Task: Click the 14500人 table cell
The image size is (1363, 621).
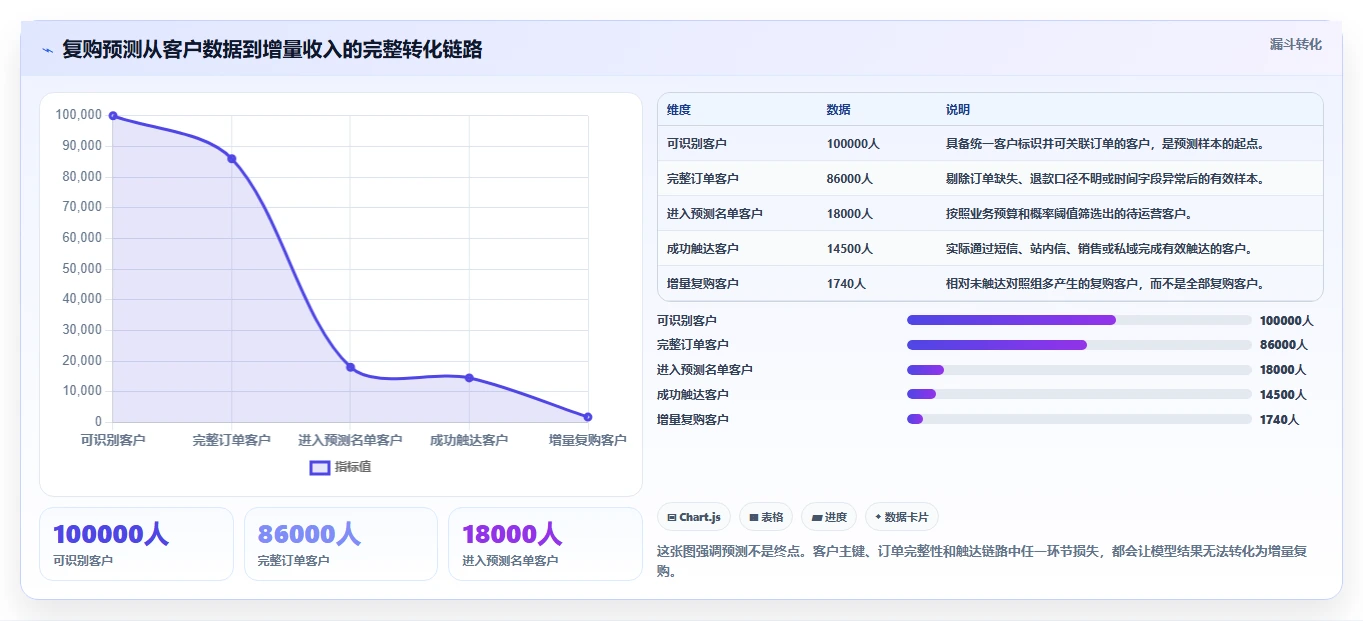Action: coord(850,249)
